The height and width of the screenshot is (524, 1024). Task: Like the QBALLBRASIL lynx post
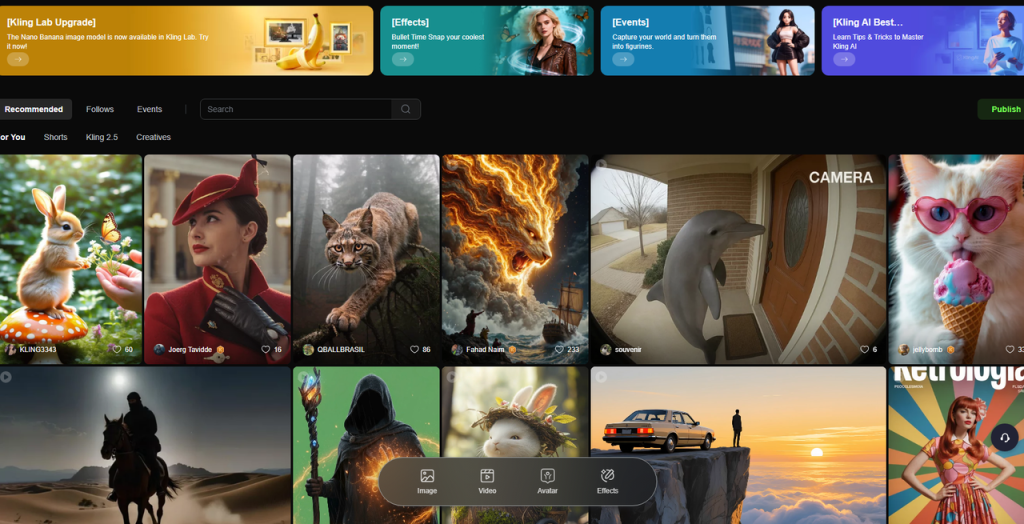coord(414,350)
